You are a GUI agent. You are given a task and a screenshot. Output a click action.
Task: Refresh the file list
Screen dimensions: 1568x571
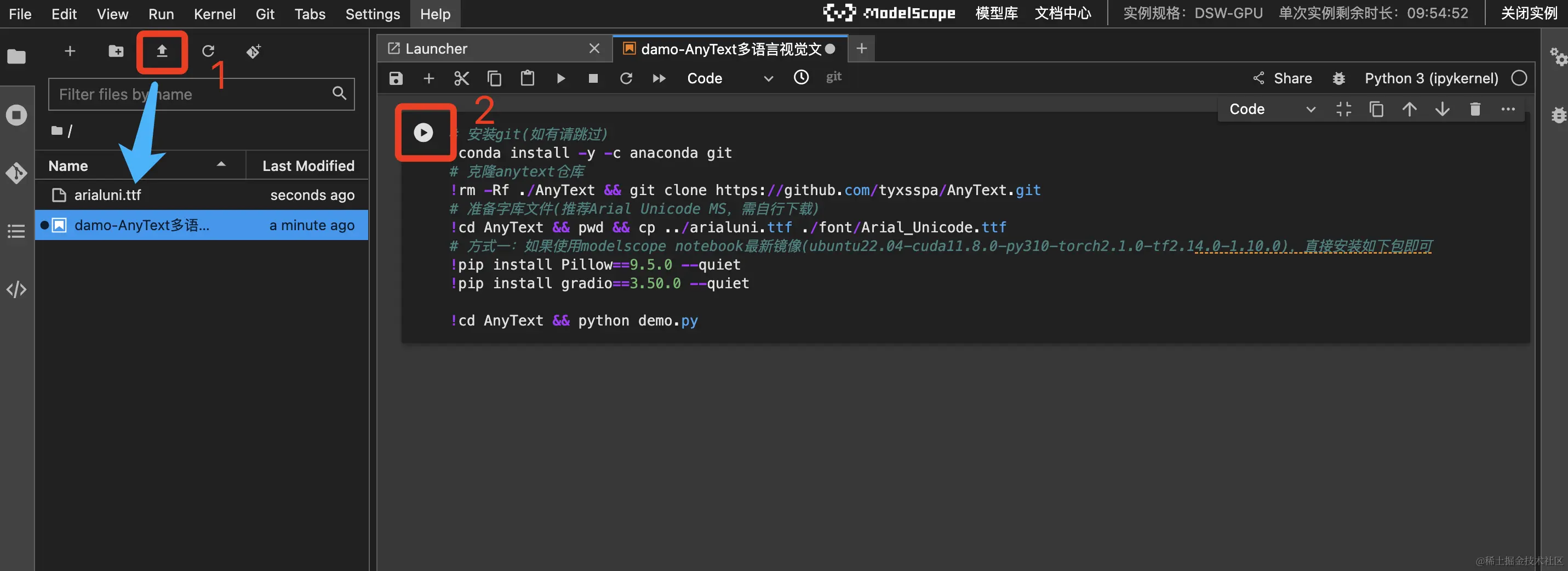208,51
